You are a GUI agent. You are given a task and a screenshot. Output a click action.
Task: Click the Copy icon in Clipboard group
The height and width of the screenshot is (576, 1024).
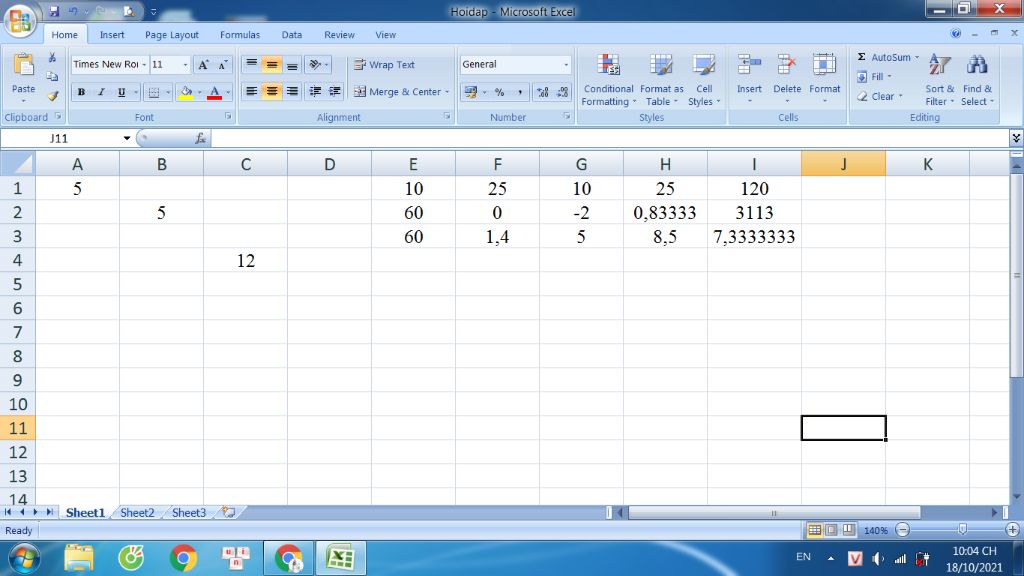tap(52, 76)
